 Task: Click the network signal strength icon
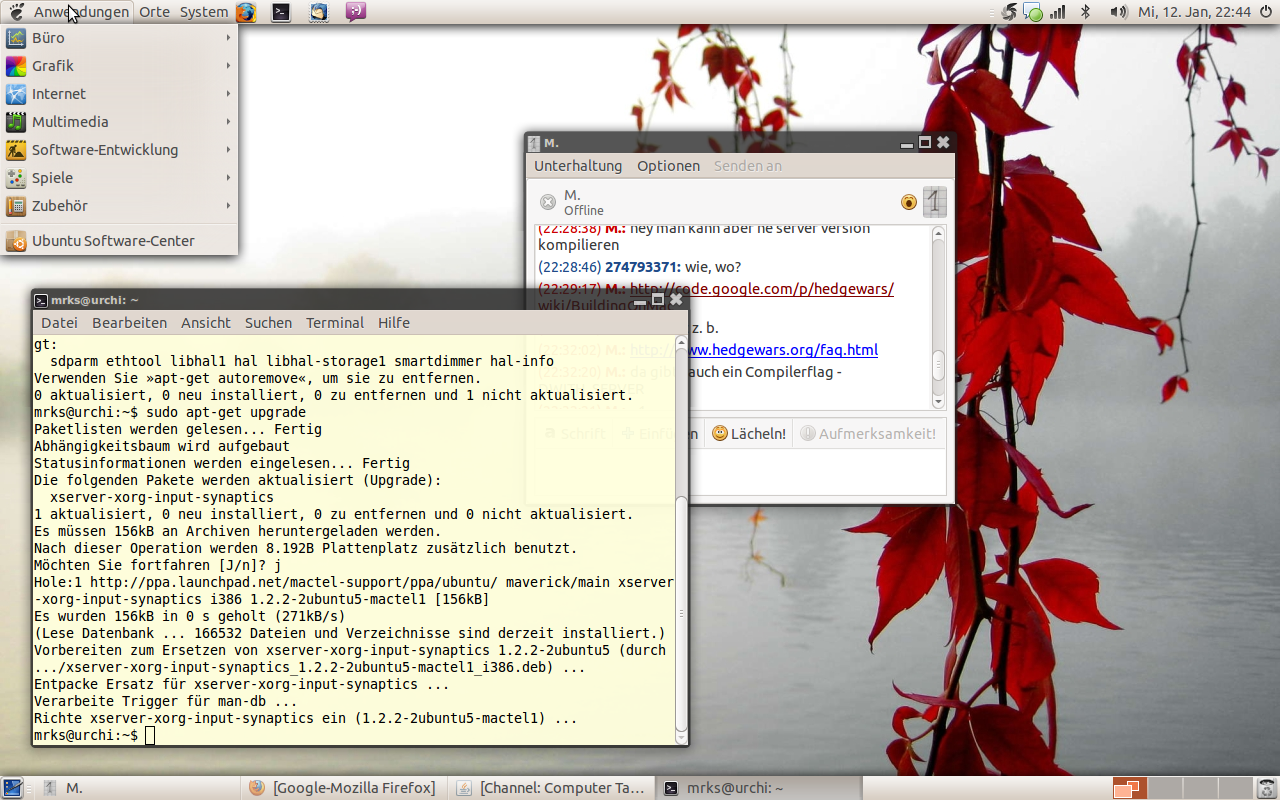pos(1058,12)
